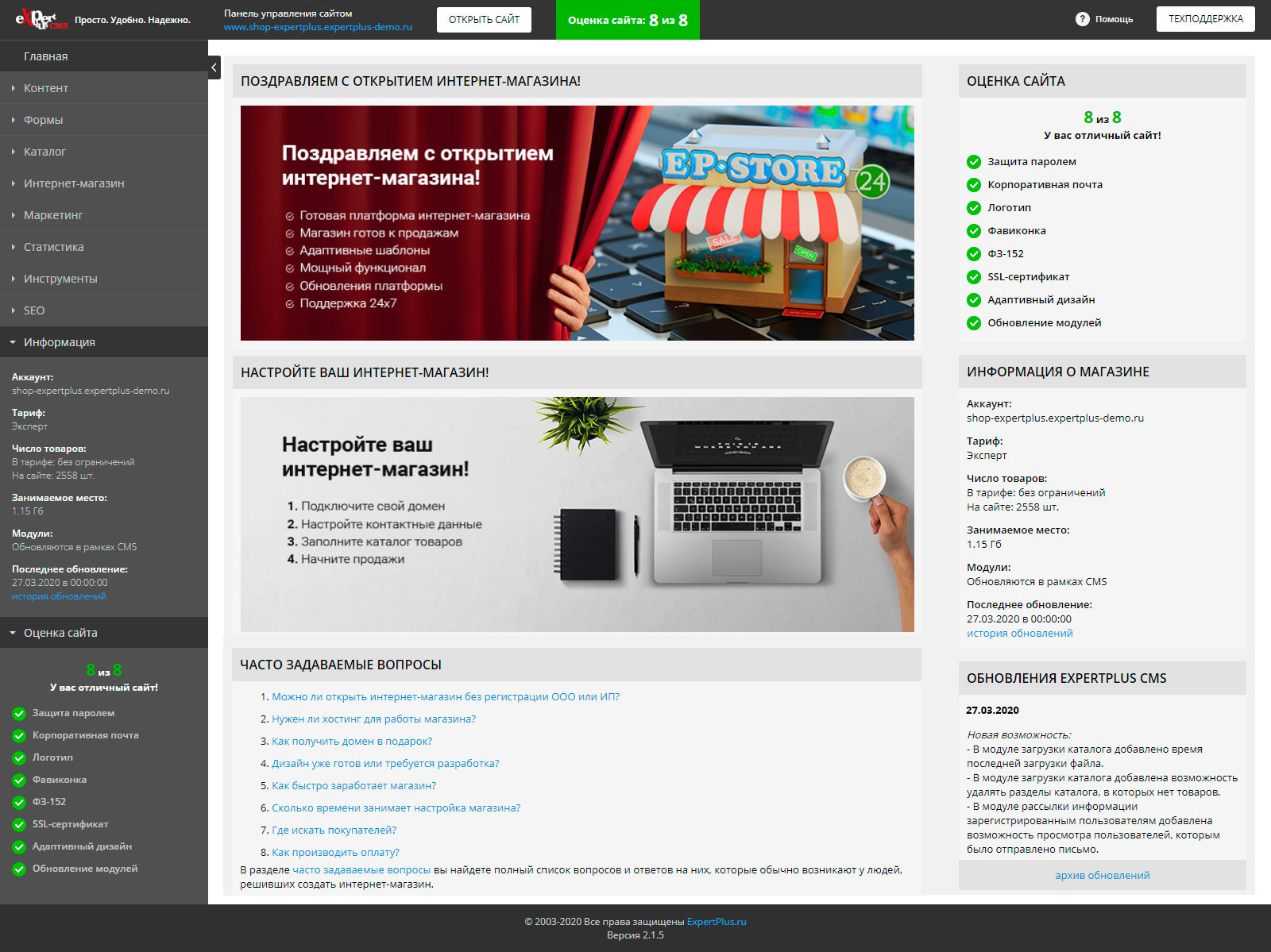Open the Интернет-магазин menu item

click(73, 183)
